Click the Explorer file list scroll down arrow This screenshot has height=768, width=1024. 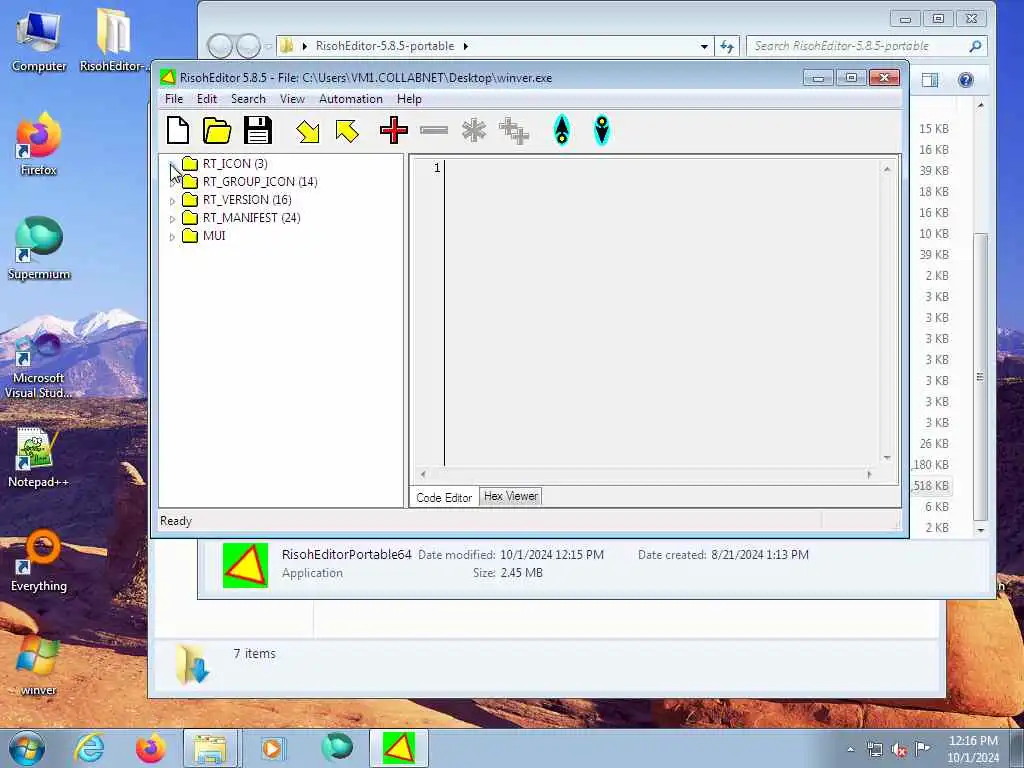980,530
